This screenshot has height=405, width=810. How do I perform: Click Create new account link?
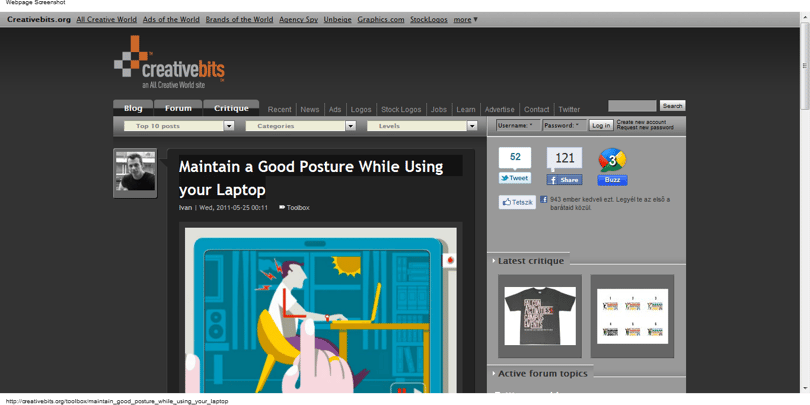click(641, 122)
